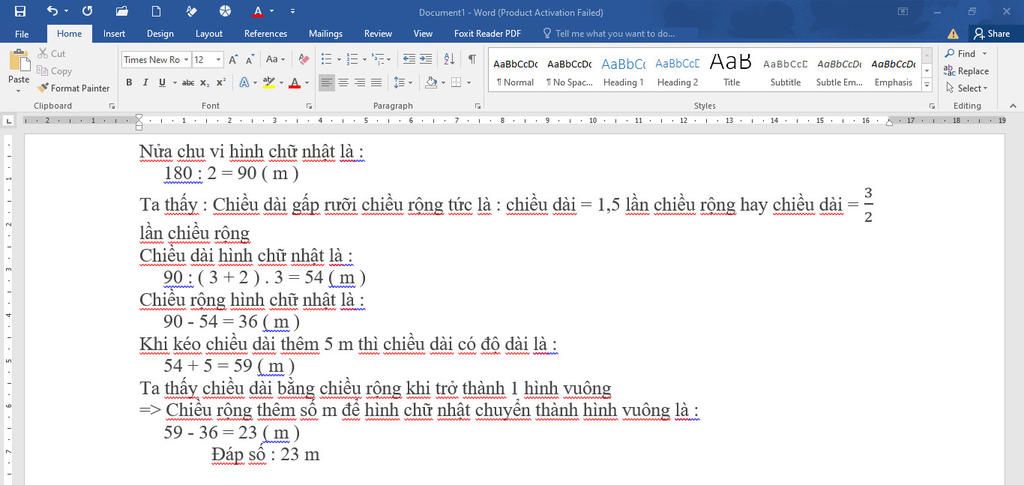Click the tab stop selector at the ruler corner

(8, 121)
